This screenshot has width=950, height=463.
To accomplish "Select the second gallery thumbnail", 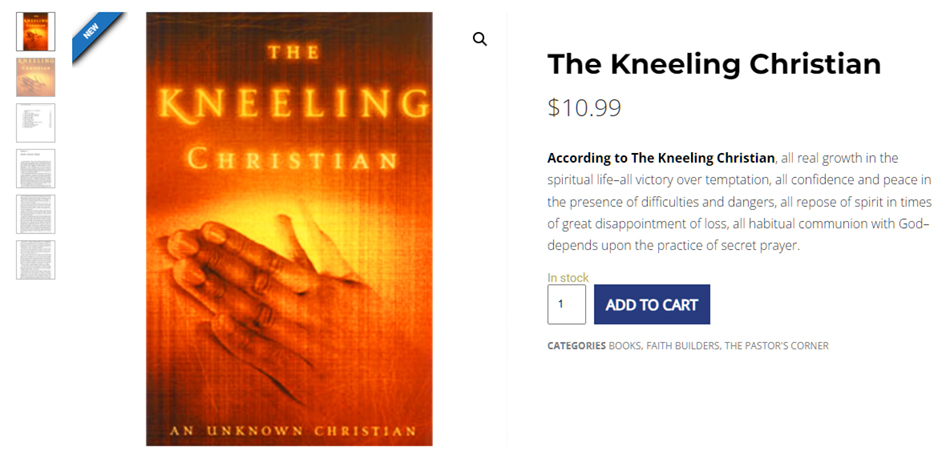I will click(x=36, y=77).
